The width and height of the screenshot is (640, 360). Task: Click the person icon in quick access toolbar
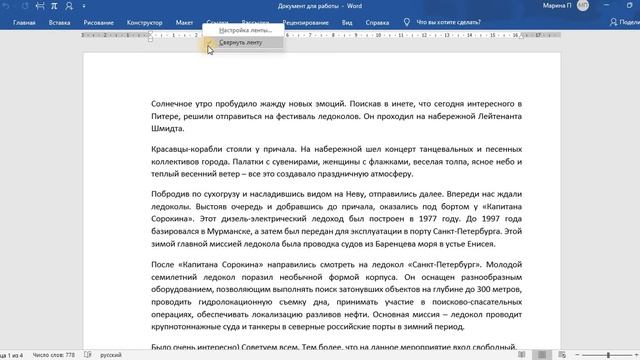69,6
